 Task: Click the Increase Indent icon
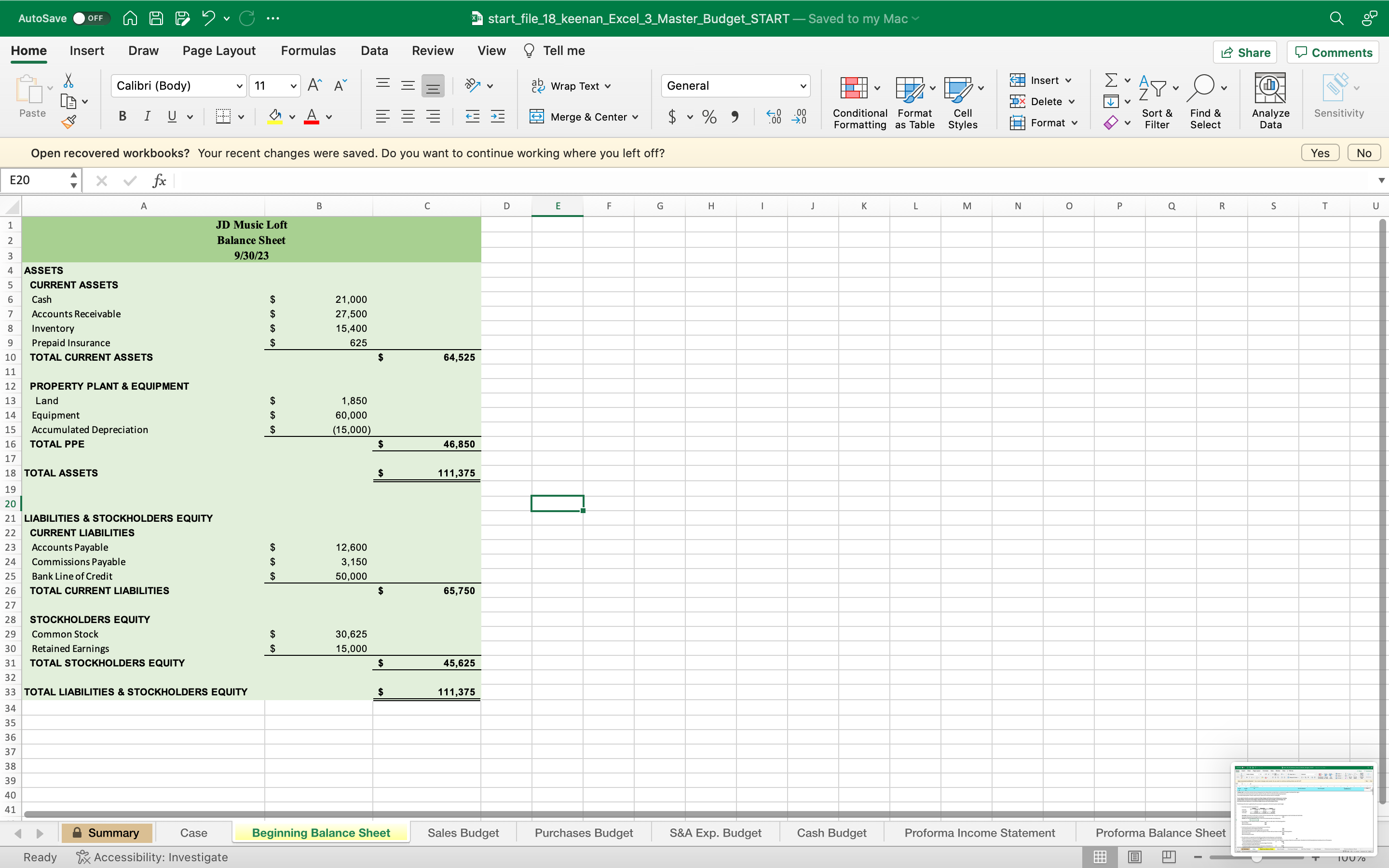[x=498, y=117]
